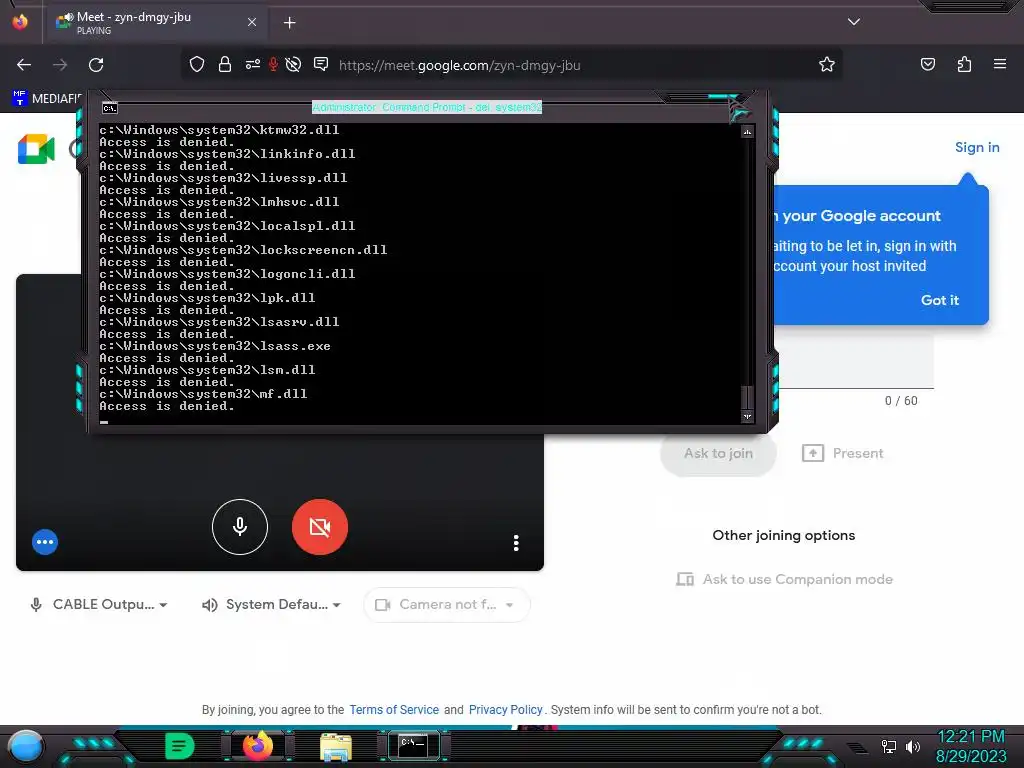This screenshot has height=768, width=1024.
Task: Close the Meet zyn-dmgy-jbu tab
Action: click(x=252, y=22)
